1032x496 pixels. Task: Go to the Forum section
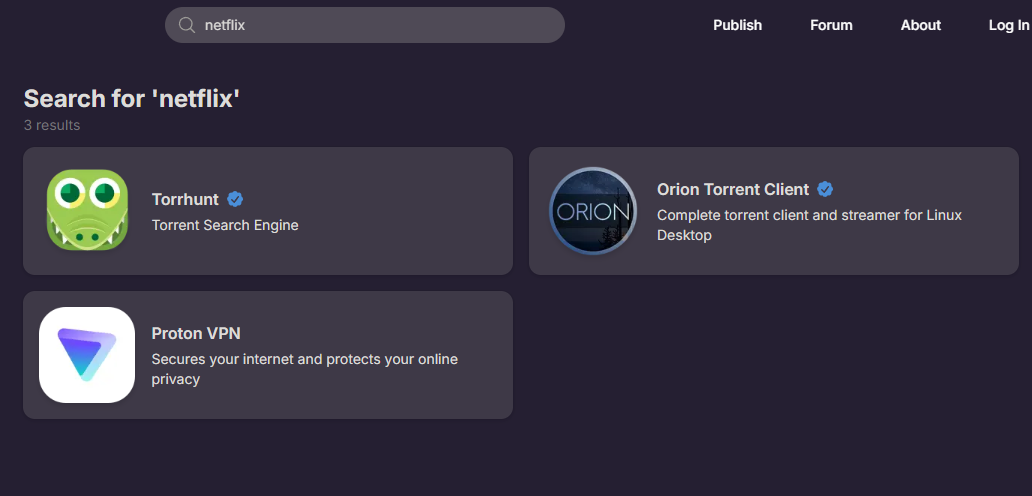pyautogui.click(x=831, y=25)
